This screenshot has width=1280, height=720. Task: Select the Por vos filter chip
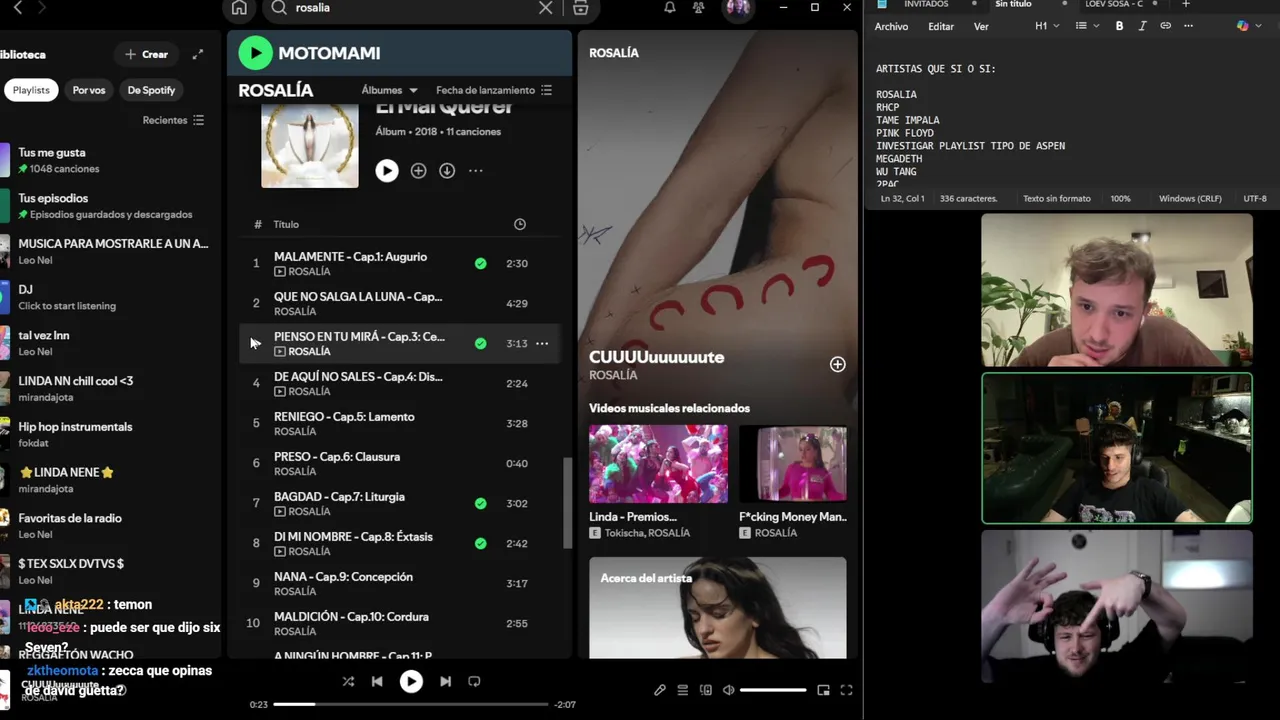tap(88, 90)
